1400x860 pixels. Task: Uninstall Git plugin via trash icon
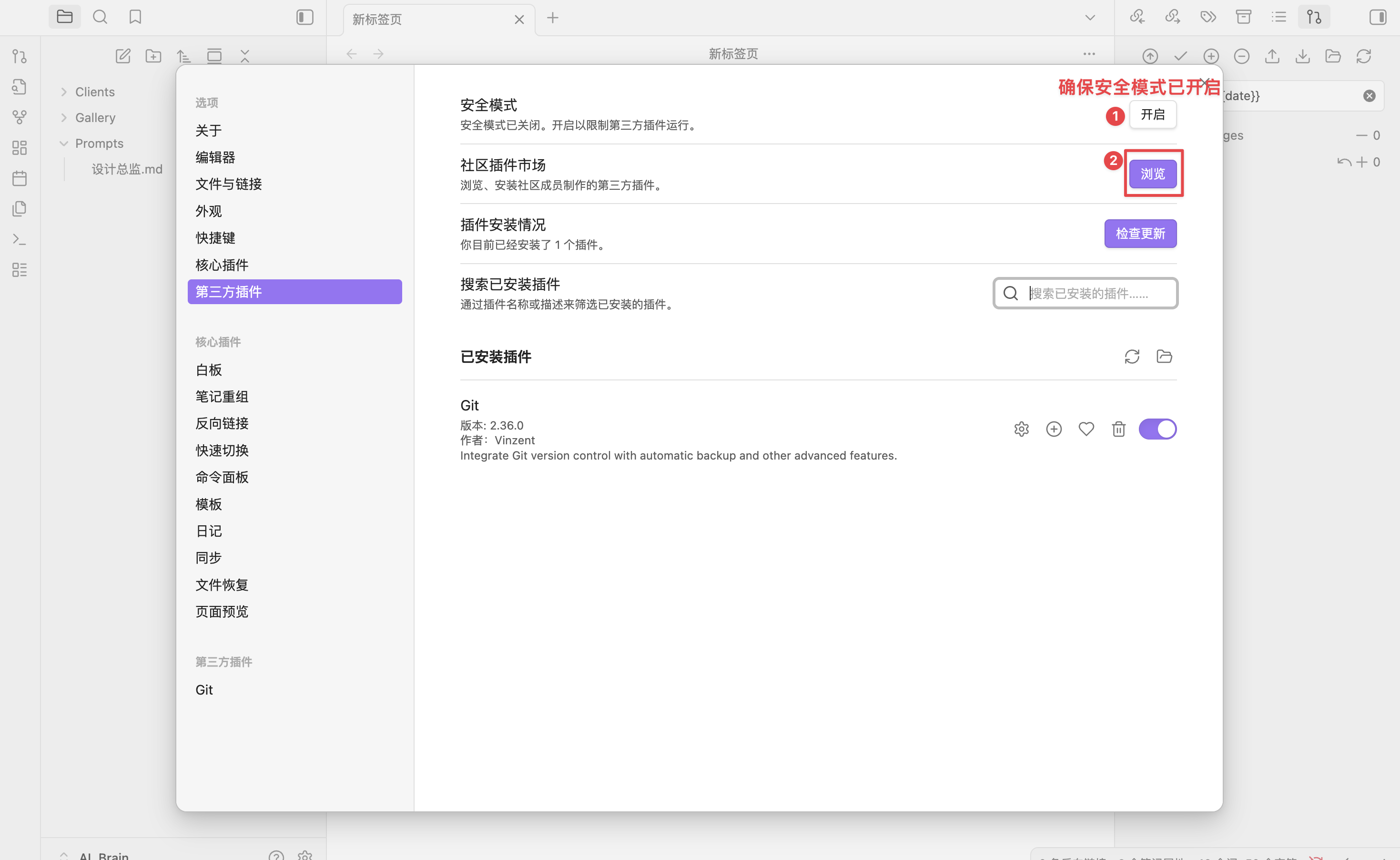(1118, 429)
